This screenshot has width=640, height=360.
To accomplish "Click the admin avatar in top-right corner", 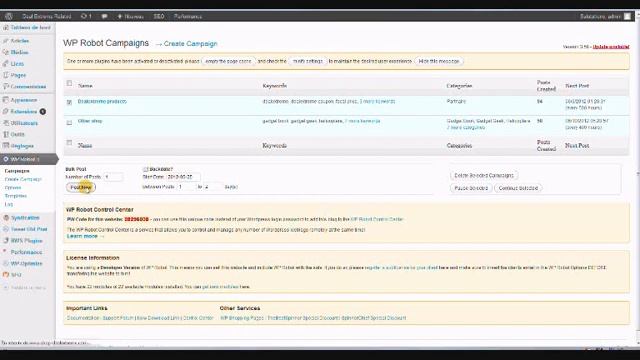I will click(x=627, y=16).
